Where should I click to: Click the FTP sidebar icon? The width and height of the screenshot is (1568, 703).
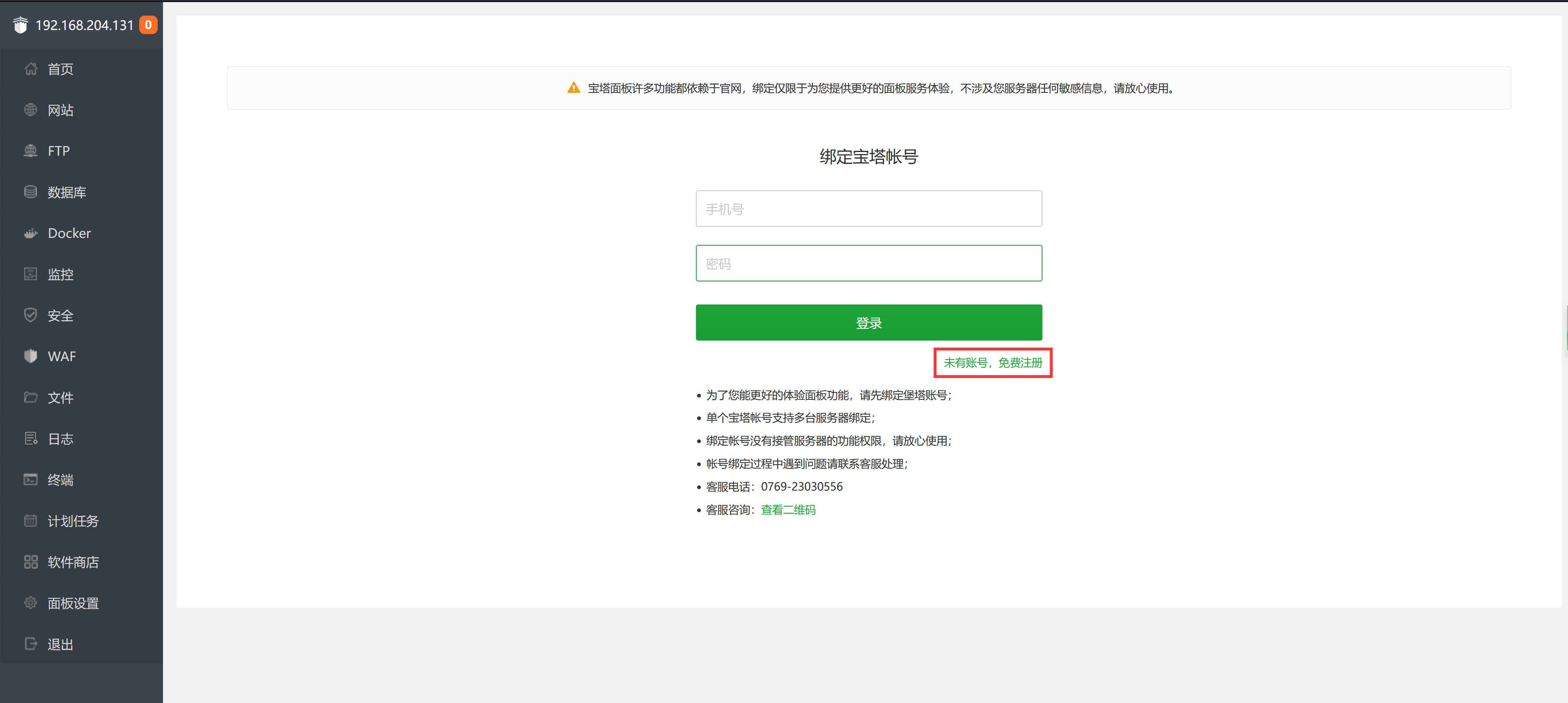(30, 150)
